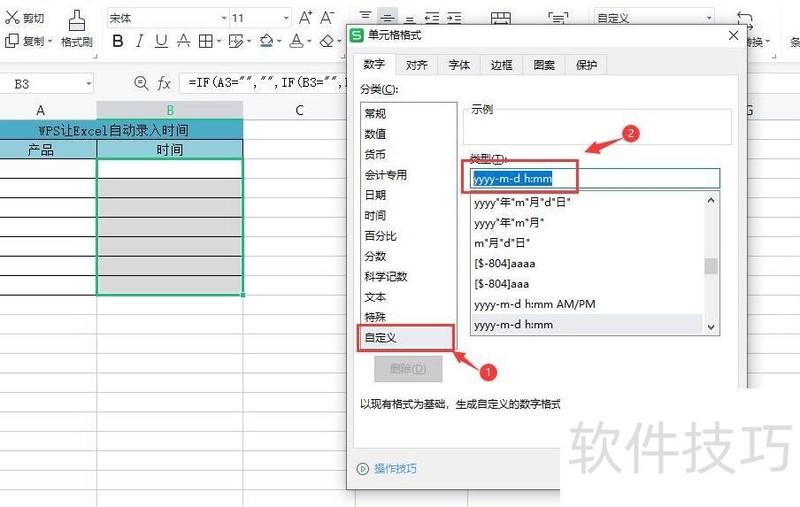The image size is (800, 507).
Task: Expand the font color dropdown arrow
Action: coord(310,41)
